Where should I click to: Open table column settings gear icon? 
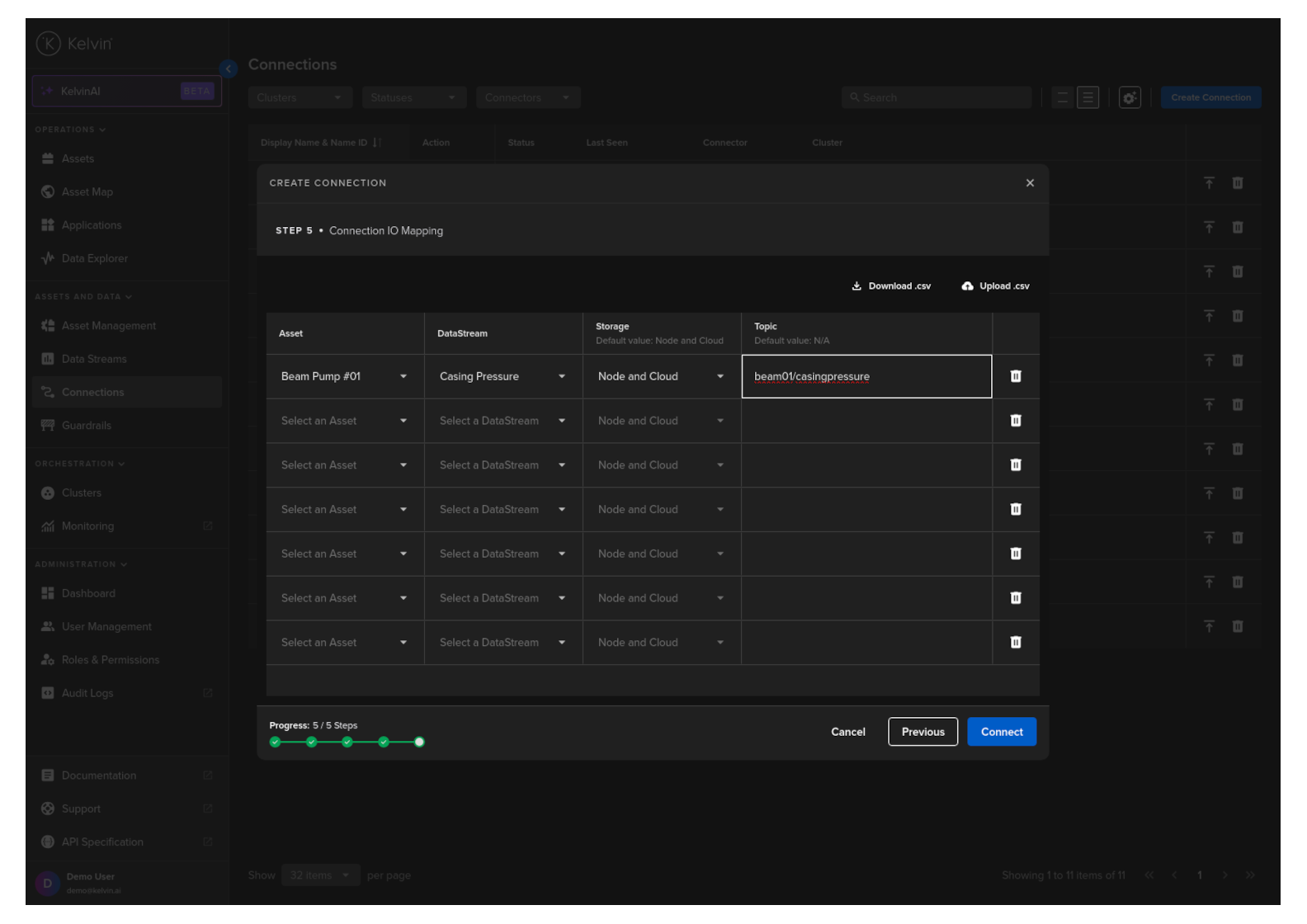[1129, 97]
